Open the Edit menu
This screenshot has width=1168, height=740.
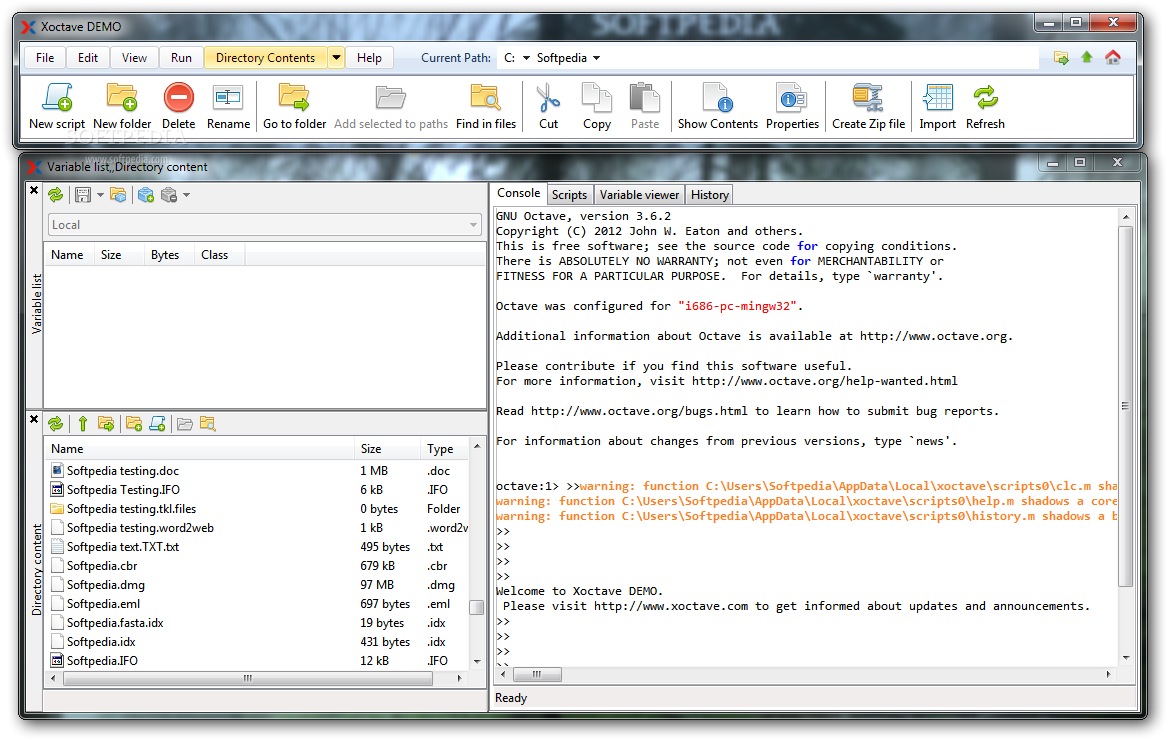tap(88, 57)
